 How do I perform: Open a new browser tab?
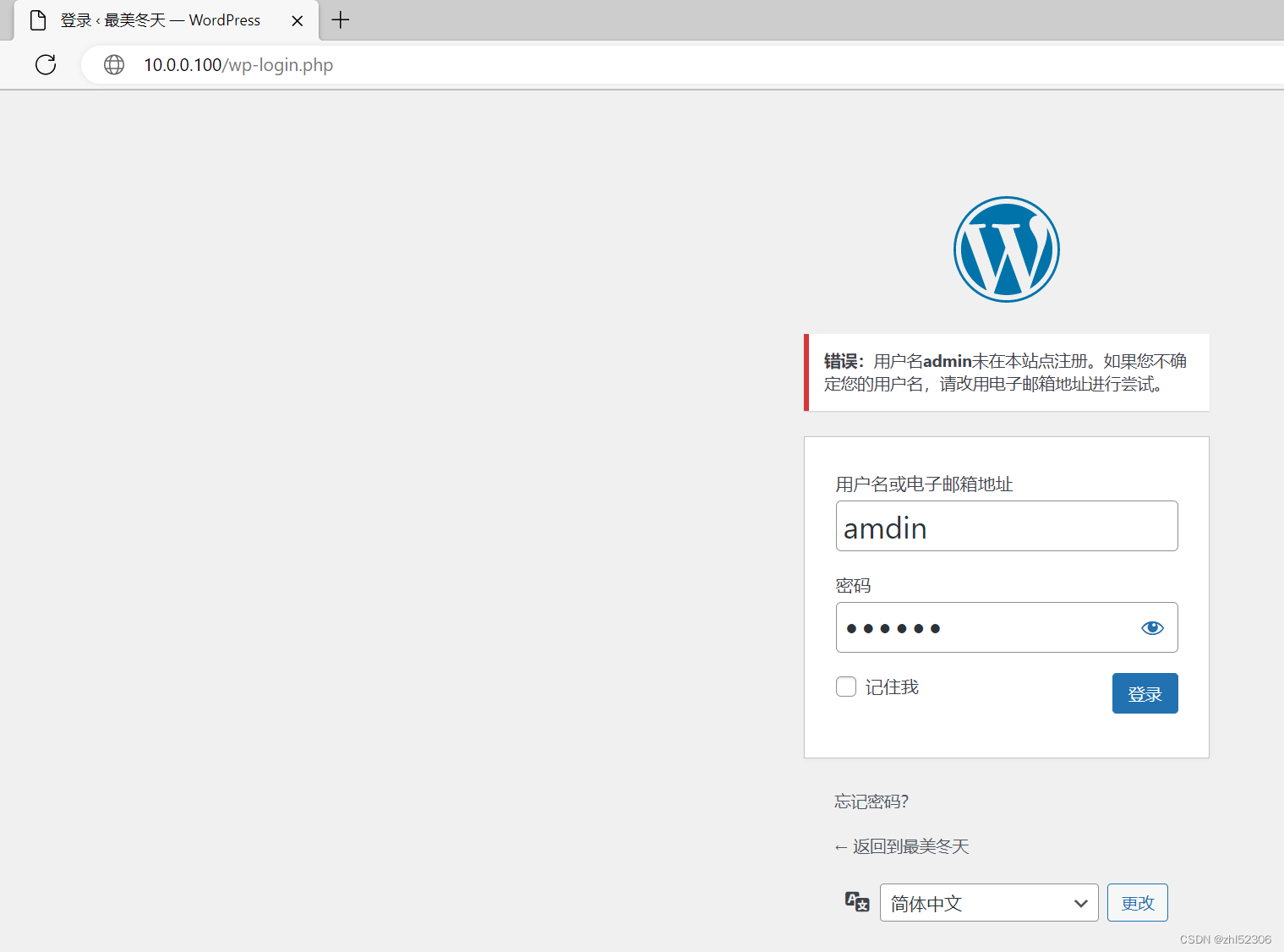coord(341,20)
